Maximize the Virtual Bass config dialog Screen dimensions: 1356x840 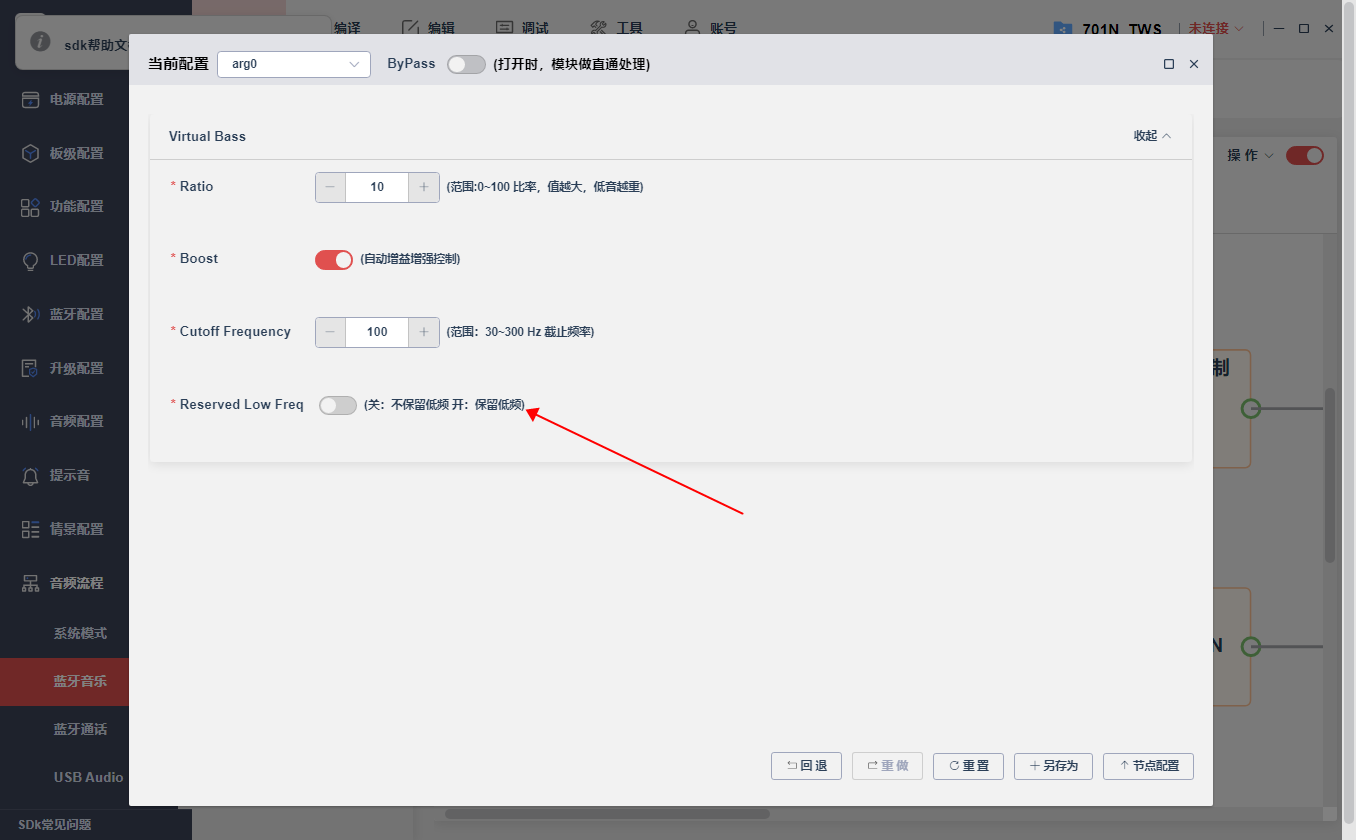1169,64
